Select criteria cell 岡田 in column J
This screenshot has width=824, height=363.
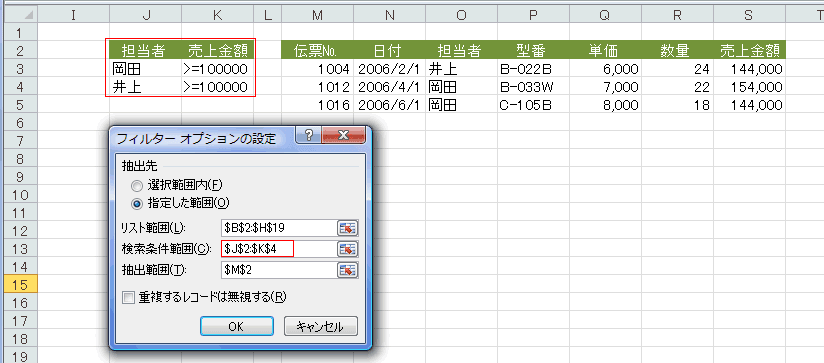click(x=146, y=68)
